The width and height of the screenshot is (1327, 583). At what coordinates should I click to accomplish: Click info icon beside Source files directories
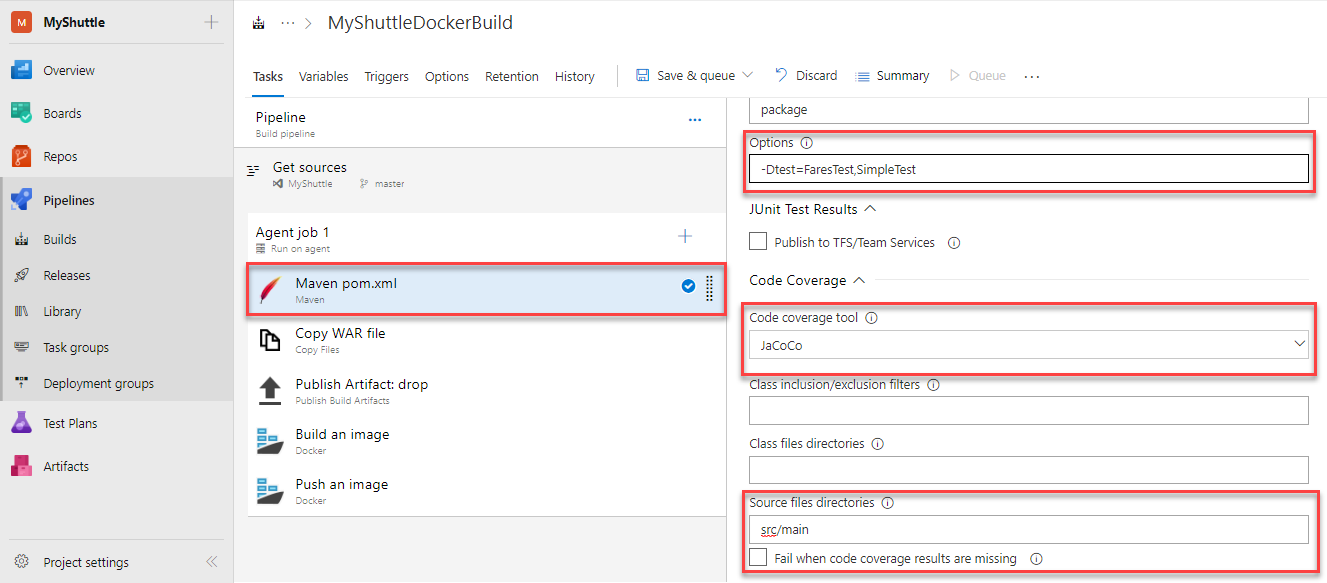[x=887, y=503]
